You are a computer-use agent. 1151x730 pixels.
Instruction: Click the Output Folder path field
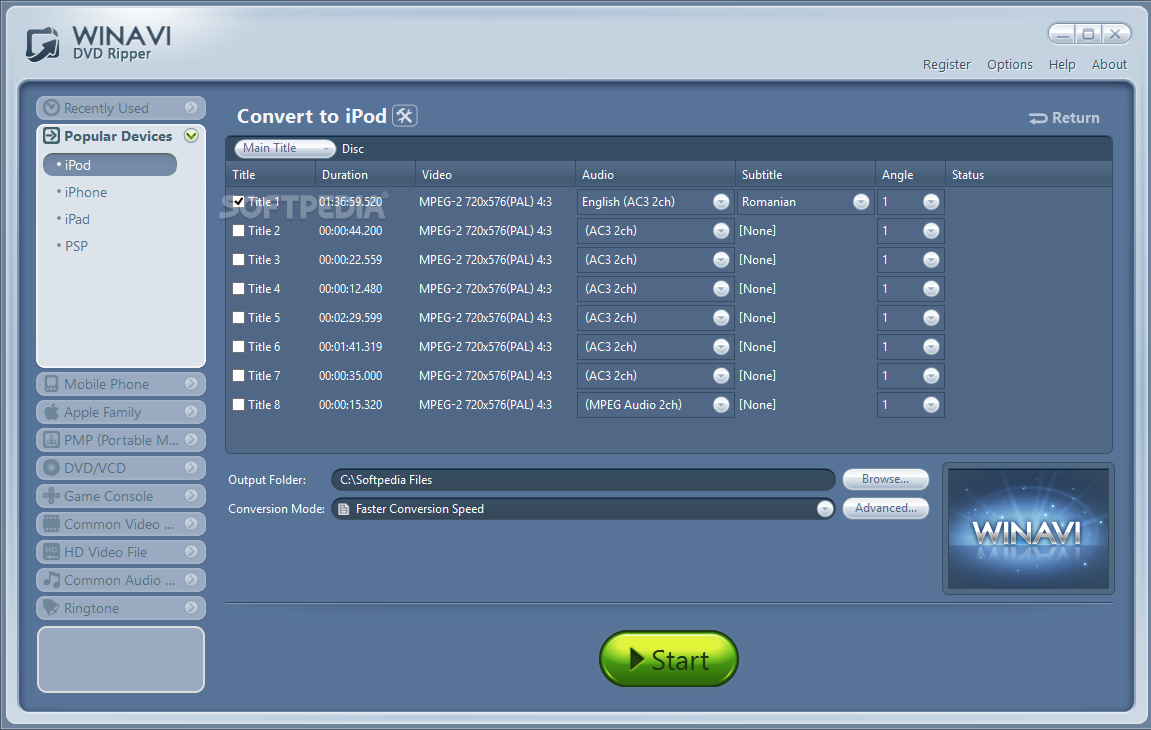583,480
